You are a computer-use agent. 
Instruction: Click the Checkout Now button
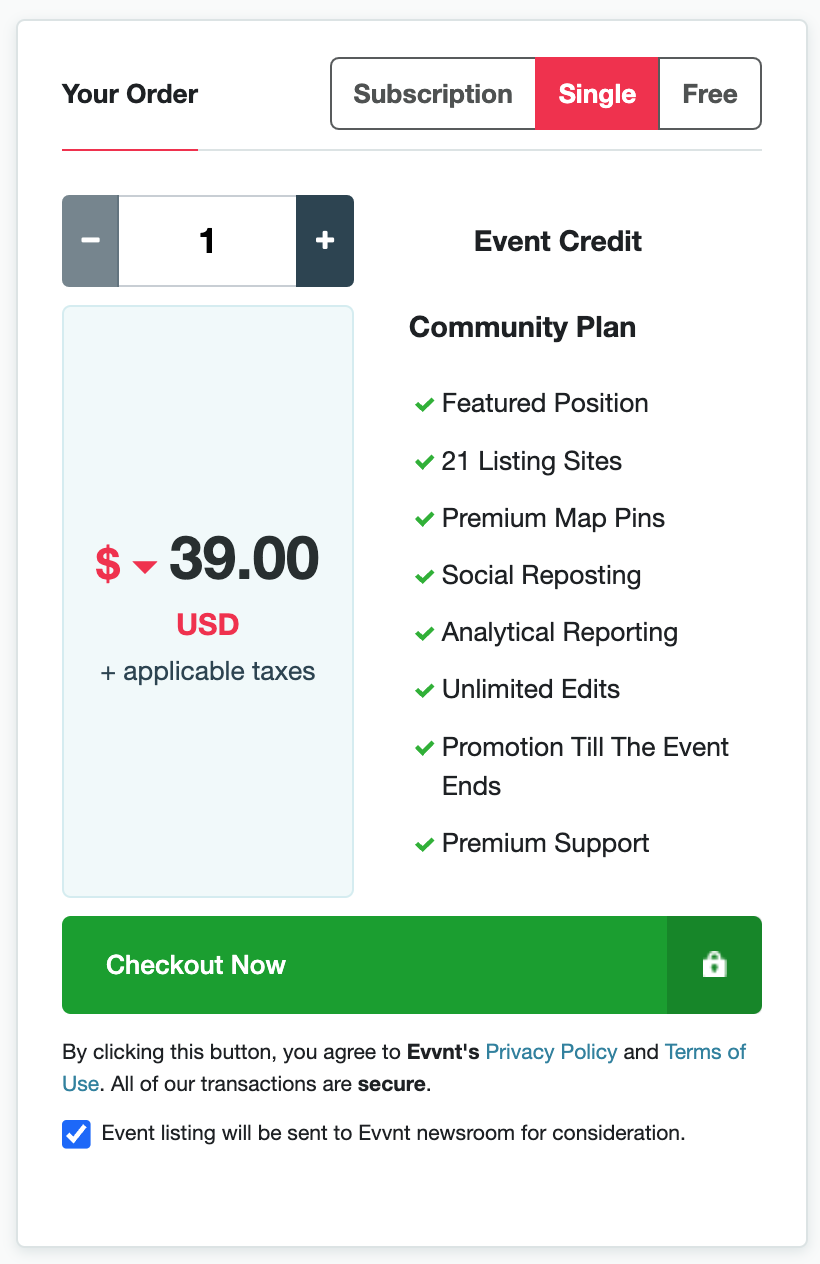pyautogui.click(x=365, y=965)
